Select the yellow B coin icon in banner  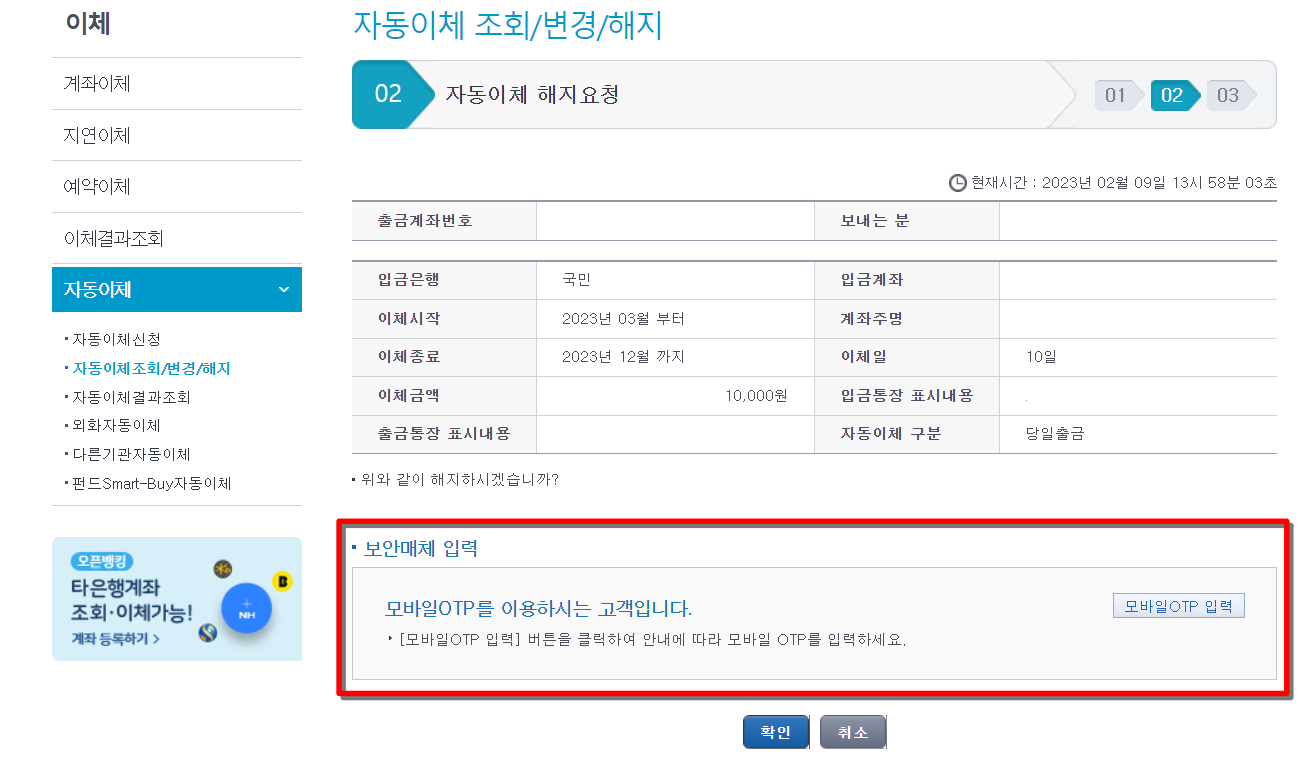[x=283, y=581]
